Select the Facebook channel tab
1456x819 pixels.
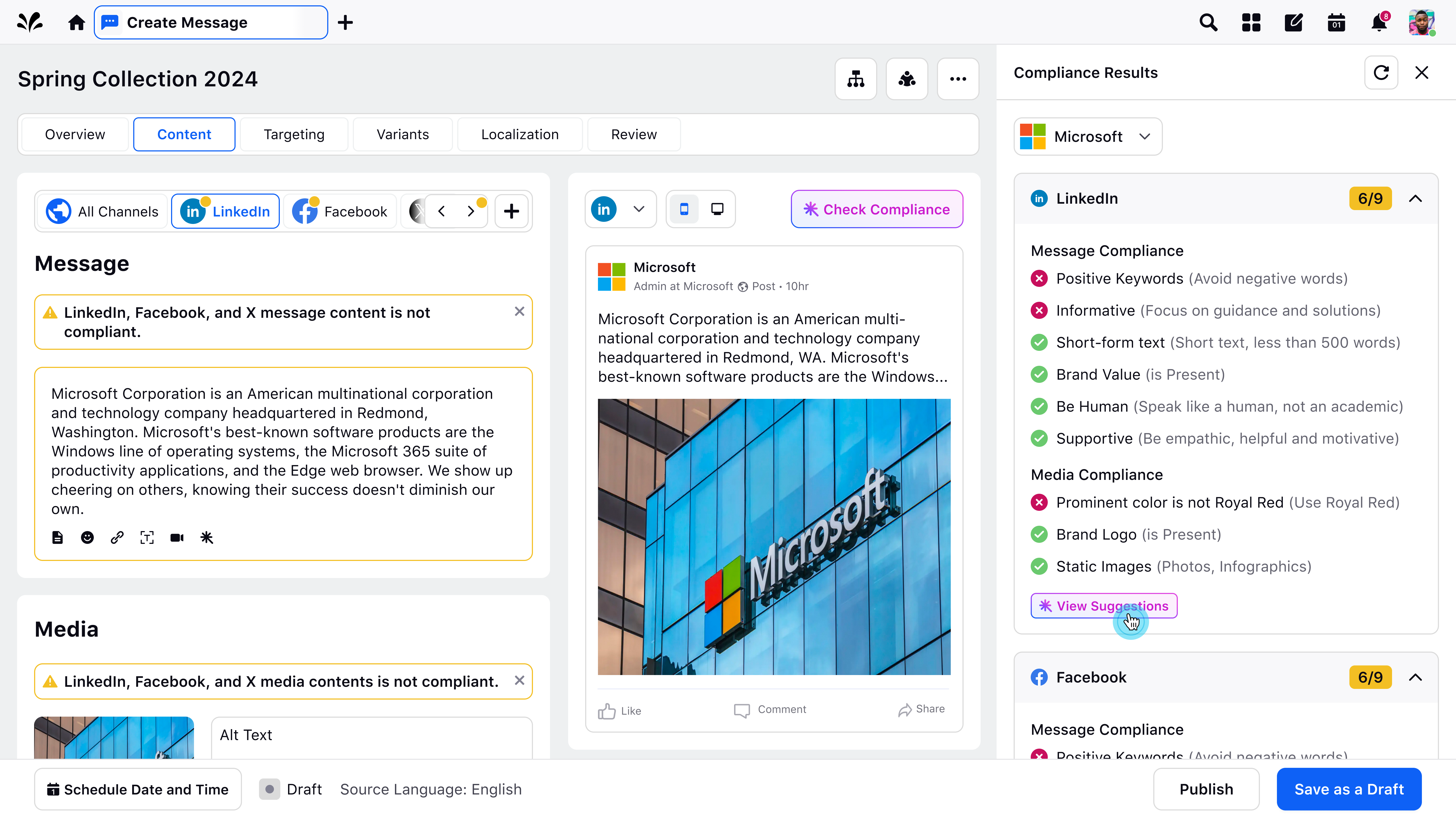(x=340, y=211)
